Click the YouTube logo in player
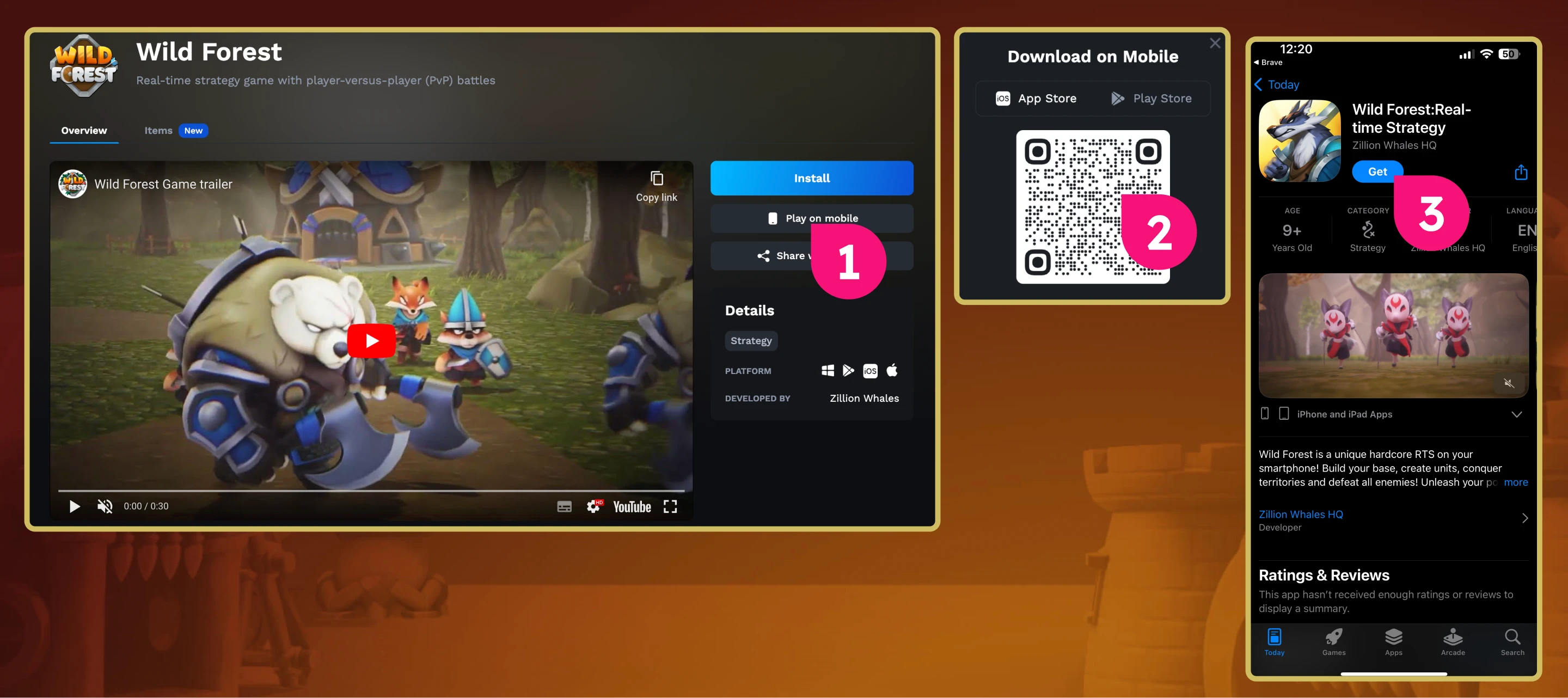This screenshot has width=1568, height=698. (x=632, y=506)
